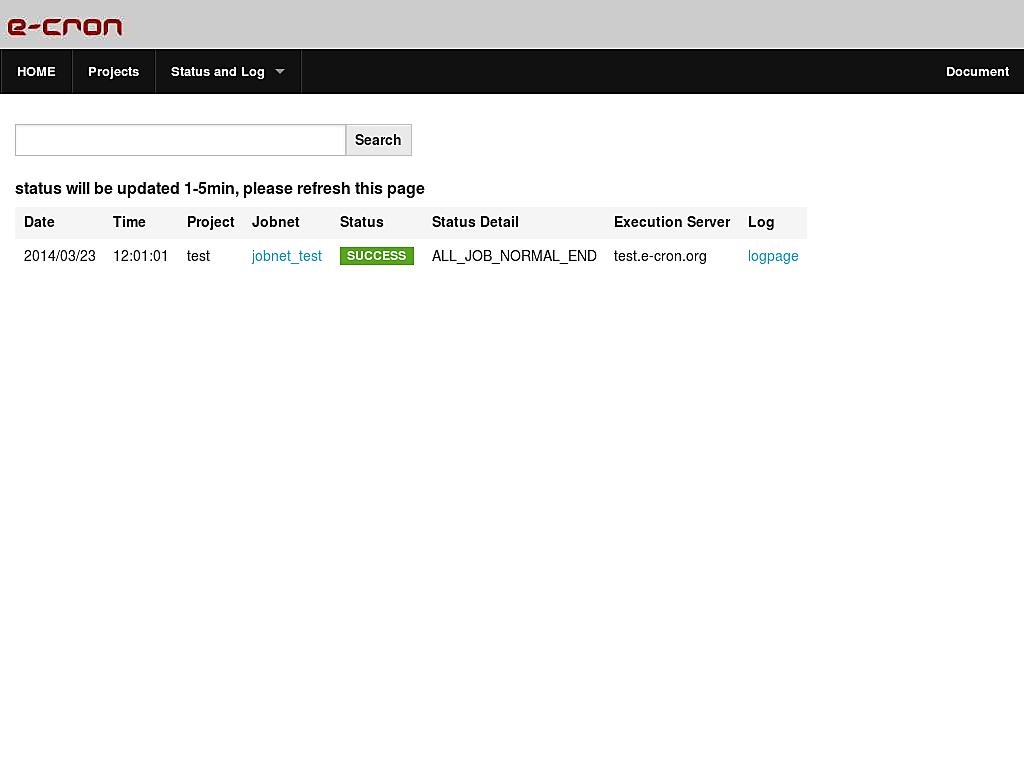
Task: Click inside the search input field
Action: (180, 140)
